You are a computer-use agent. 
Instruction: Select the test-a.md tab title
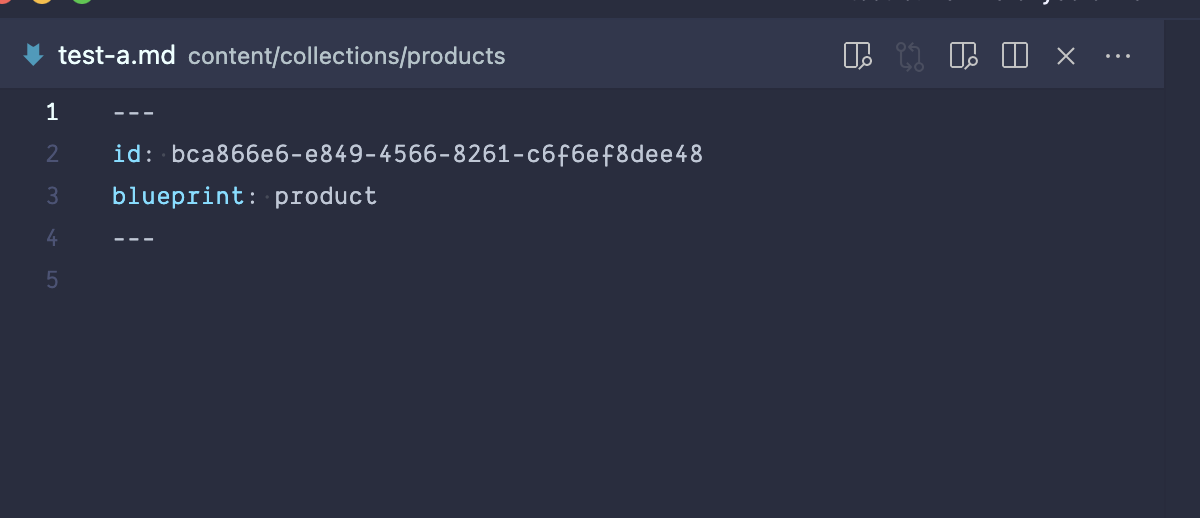pyautogui.click(x=117, y=56)
